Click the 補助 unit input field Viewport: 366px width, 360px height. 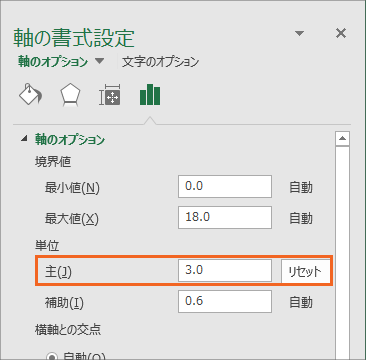click(225, 301)
